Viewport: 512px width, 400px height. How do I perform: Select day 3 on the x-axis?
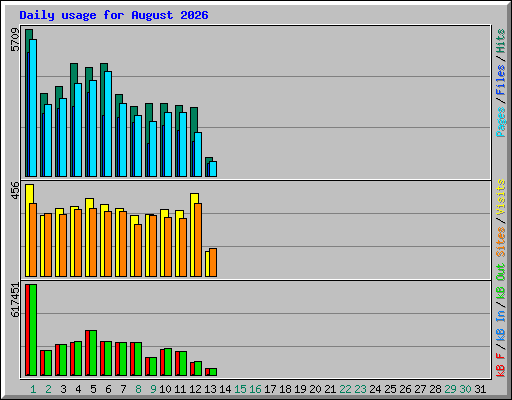(x=63, y=389)
